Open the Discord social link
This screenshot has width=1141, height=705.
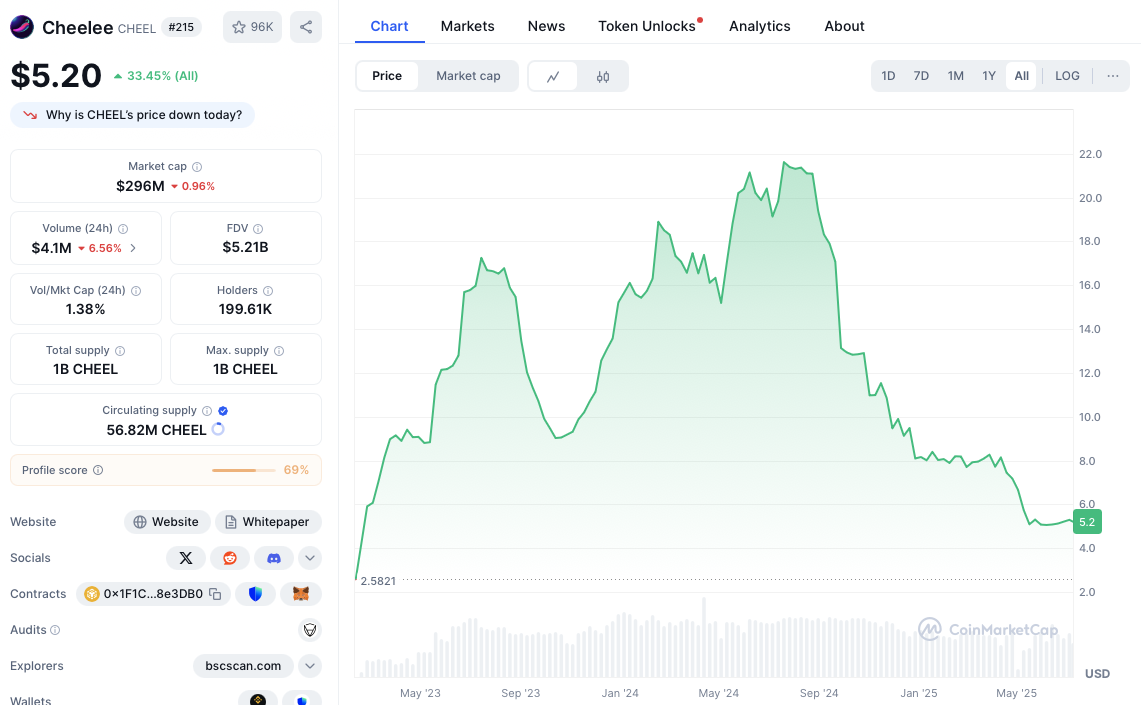point(274,558)
